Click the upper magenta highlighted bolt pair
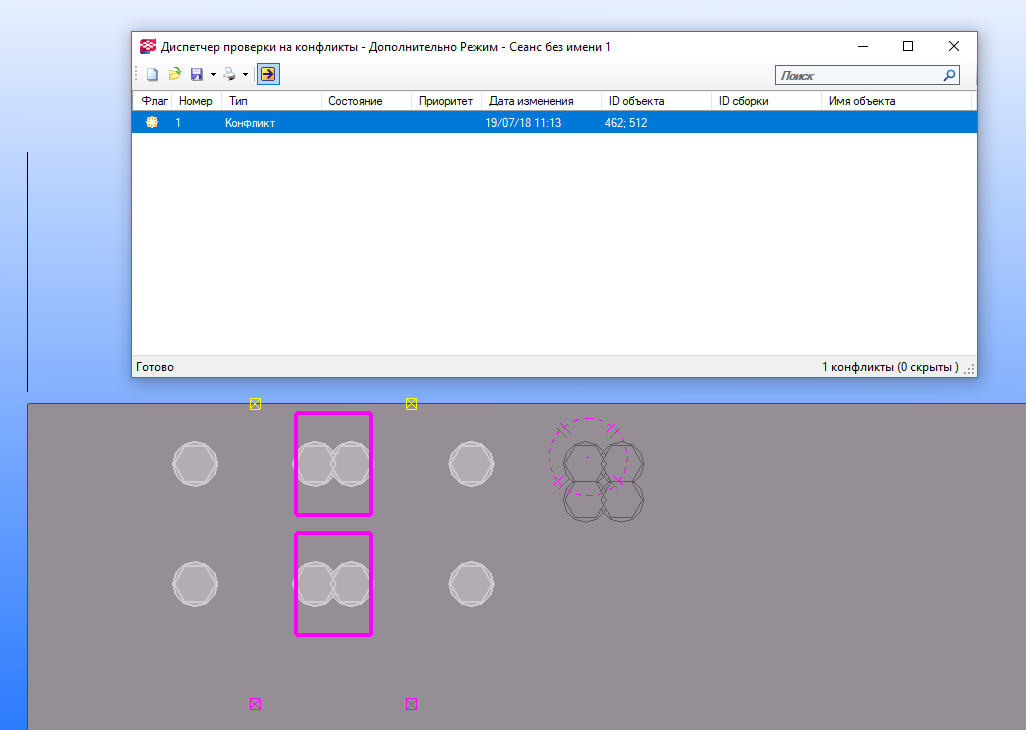Viewport: 1026px width, 730px height. (333, 464)
